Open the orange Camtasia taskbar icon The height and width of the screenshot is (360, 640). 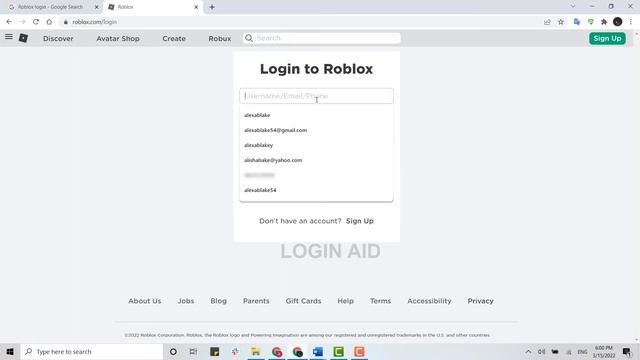(359, 351)
